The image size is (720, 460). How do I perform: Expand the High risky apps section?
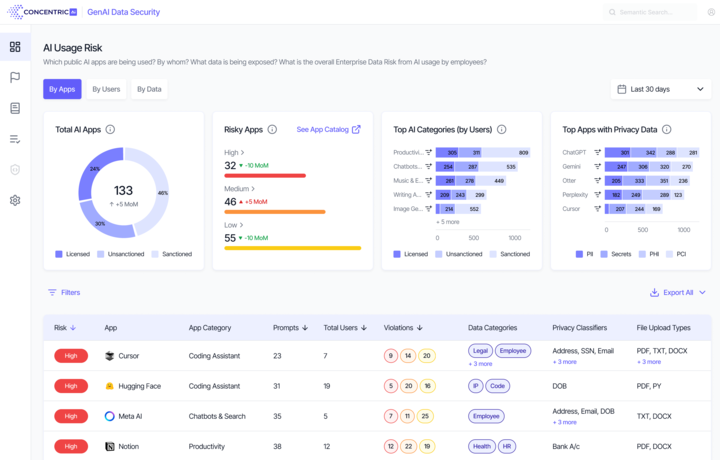point(235,153)
